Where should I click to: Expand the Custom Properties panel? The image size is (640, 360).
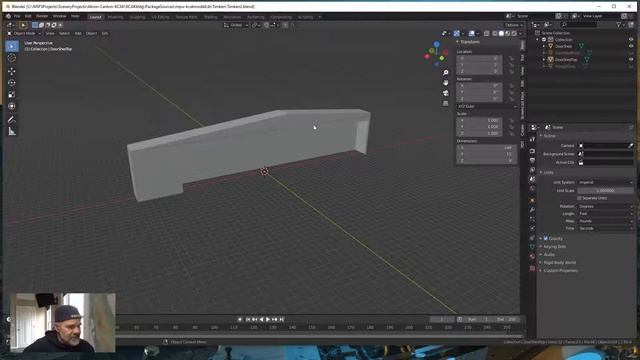560,270
